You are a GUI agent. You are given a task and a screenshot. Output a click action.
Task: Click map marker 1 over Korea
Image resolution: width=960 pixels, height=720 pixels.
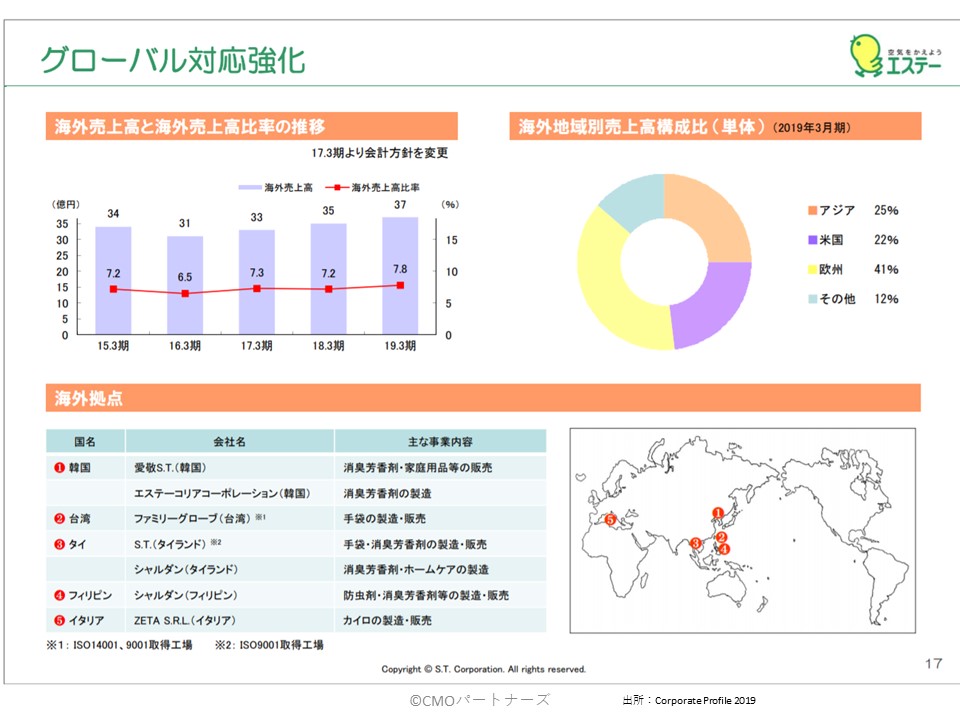pos(716,514)
